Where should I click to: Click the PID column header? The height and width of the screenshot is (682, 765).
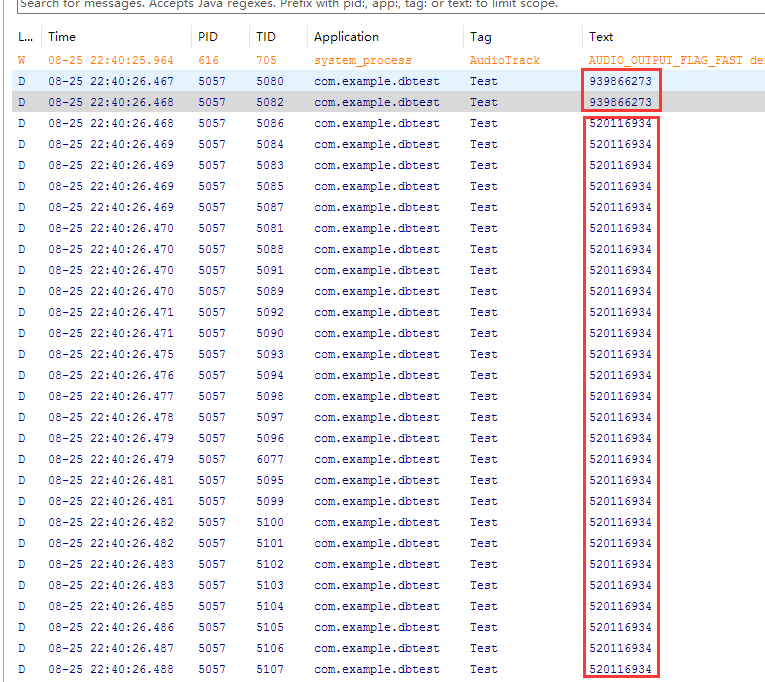[209, 37]
